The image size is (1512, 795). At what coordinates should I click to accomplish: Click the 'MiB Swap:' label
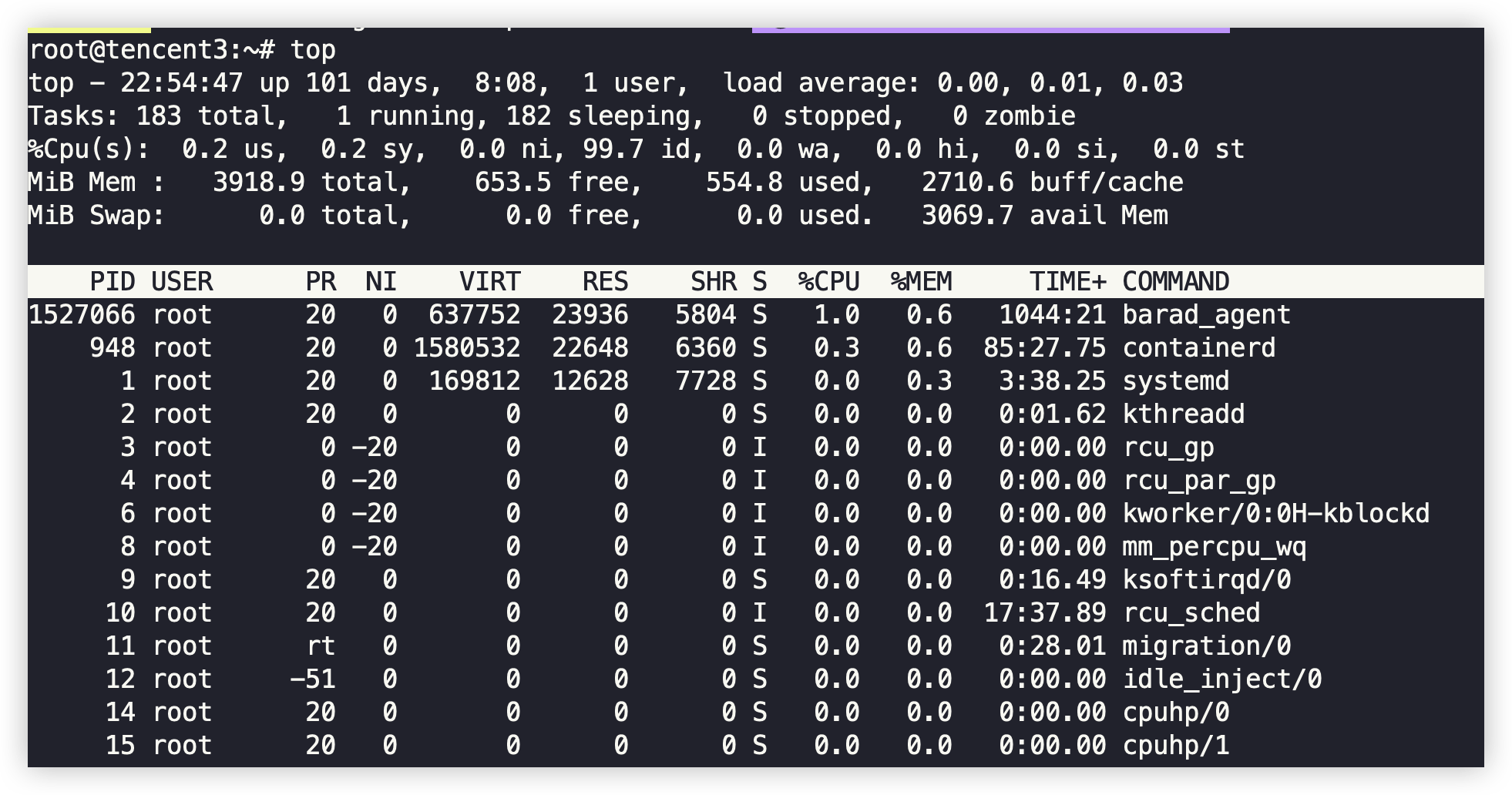pos(97,216)
